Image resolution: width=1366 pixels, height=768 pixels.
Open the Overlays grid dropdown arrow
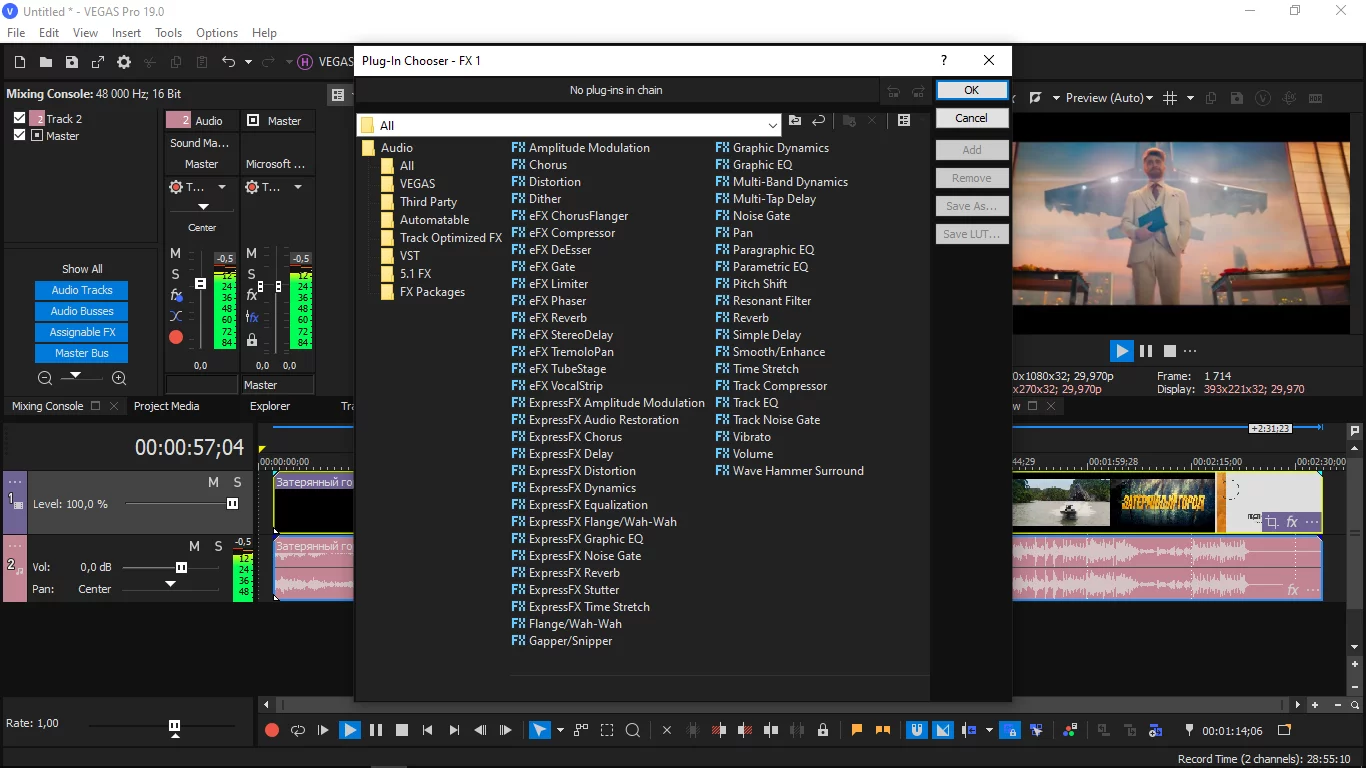[1190, 98]
